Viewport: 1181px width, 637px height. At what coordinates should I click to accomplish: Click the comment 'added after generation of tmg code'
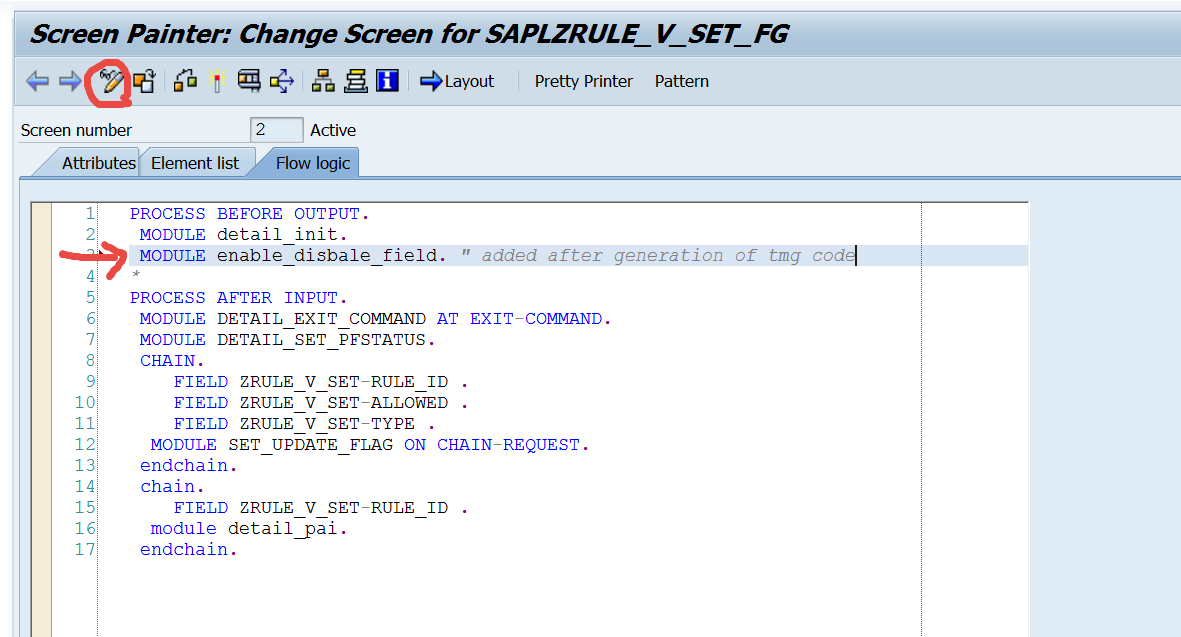[668, 256]
